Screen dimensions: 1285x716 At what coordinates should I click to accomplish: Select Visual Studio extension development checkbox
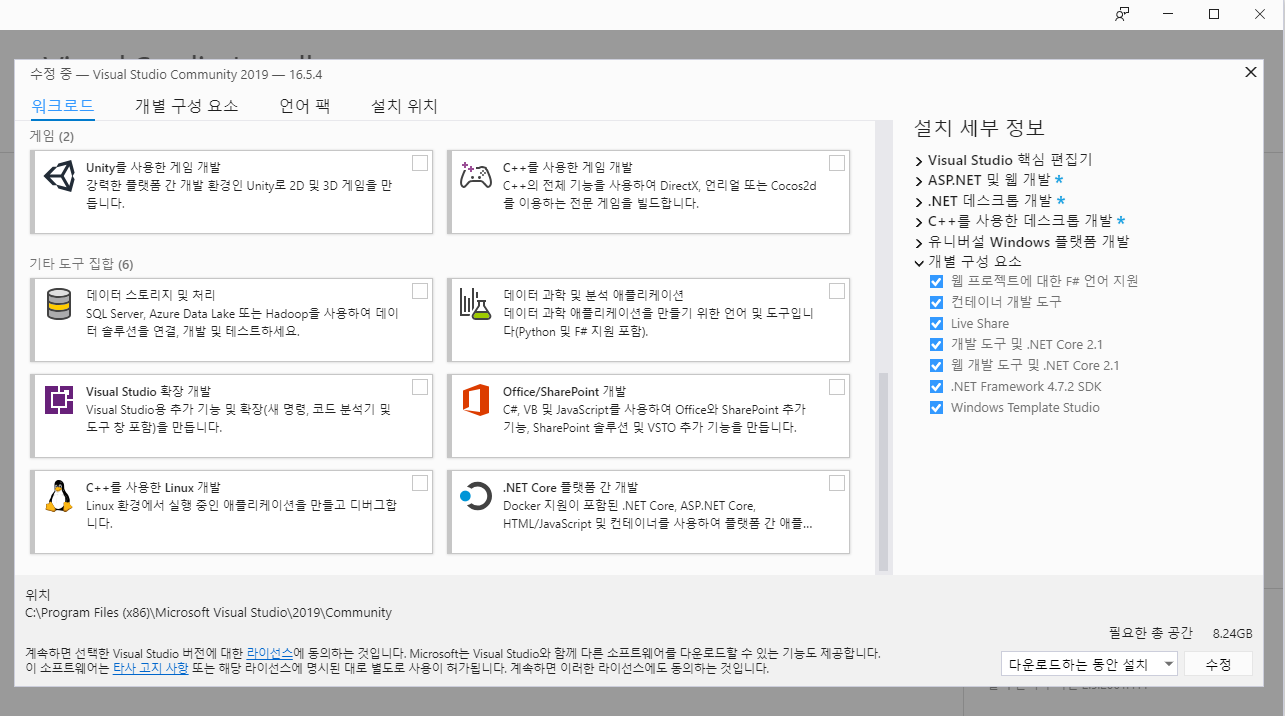pos(420,387)
